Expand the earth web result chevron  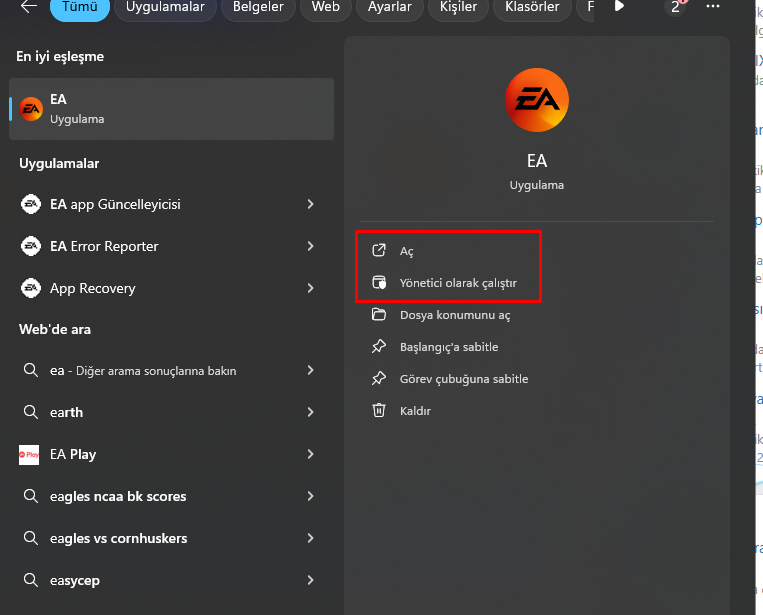point(311,412)
